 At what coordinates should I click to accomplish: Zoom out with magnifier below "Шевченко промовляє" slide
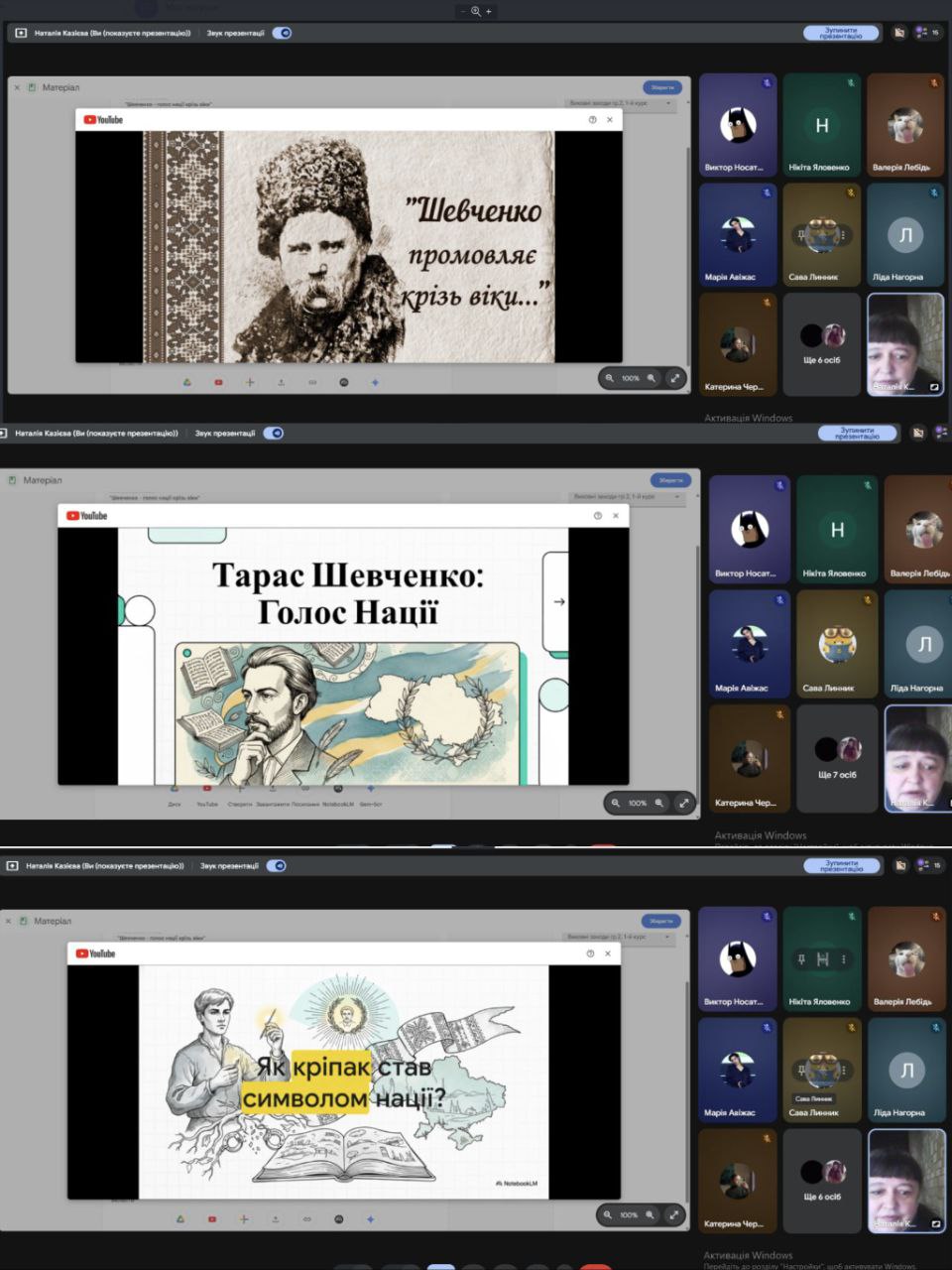click(x=609, y=378)
